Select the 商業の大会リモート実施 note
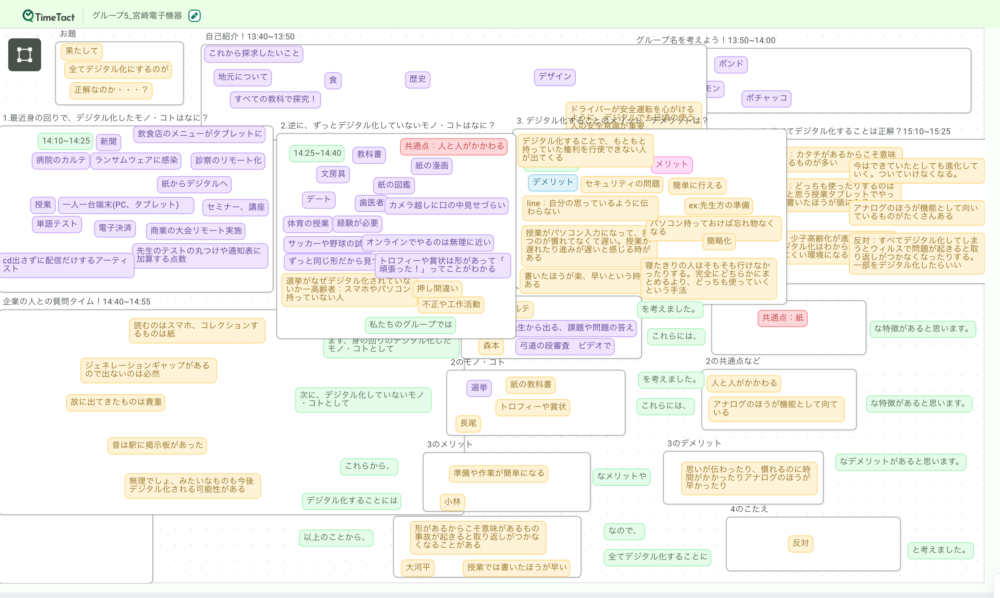Viewport: 1000px width, 598px height. point(196,231)
